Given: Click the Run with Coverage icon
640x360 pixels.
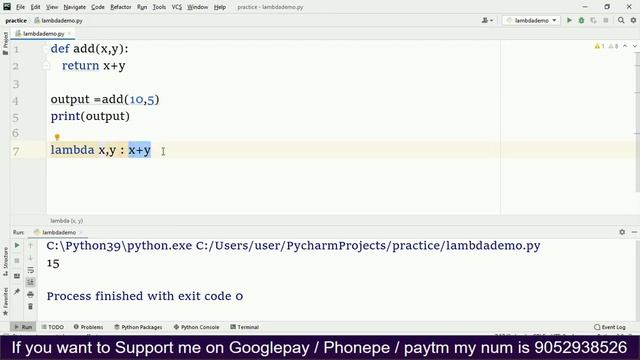Looking at the screenshot, I should 593,20.
